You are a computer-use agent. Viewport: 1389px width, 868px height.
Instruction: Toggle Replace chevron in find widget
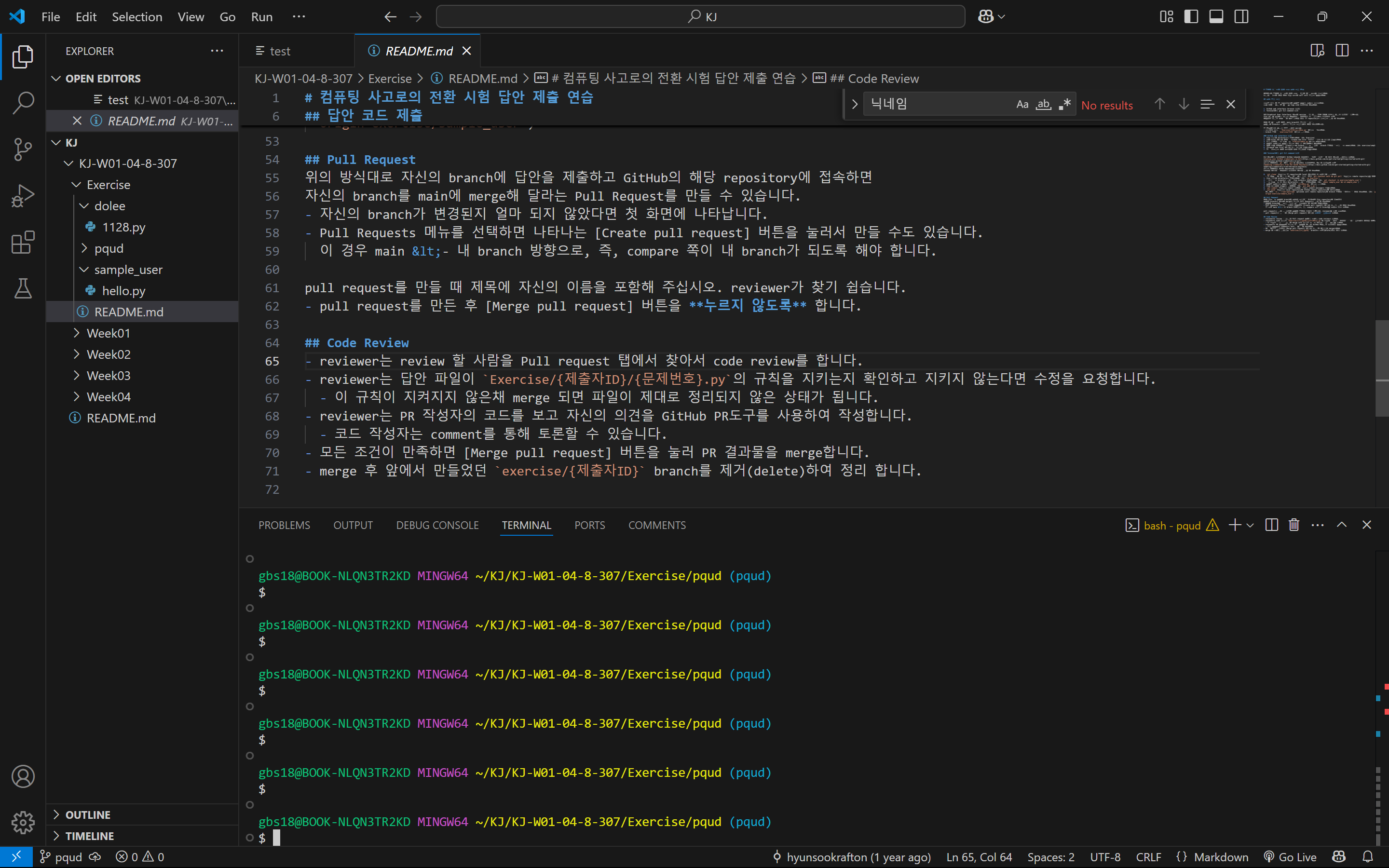854,104
